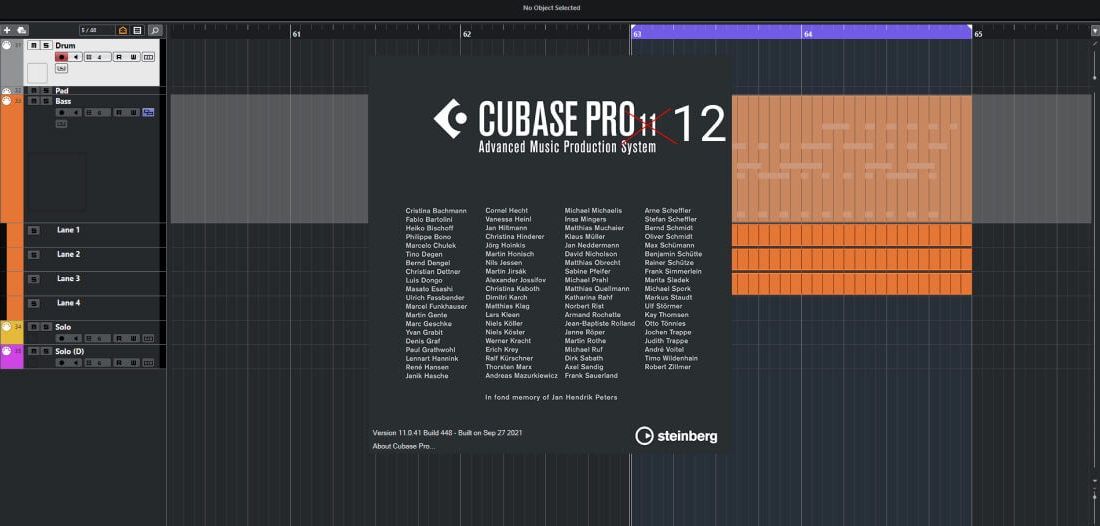Screen dimensions: 1100x526
Task: Click the MIDI icon of Solo (D) track
Action: click(6, 351)
